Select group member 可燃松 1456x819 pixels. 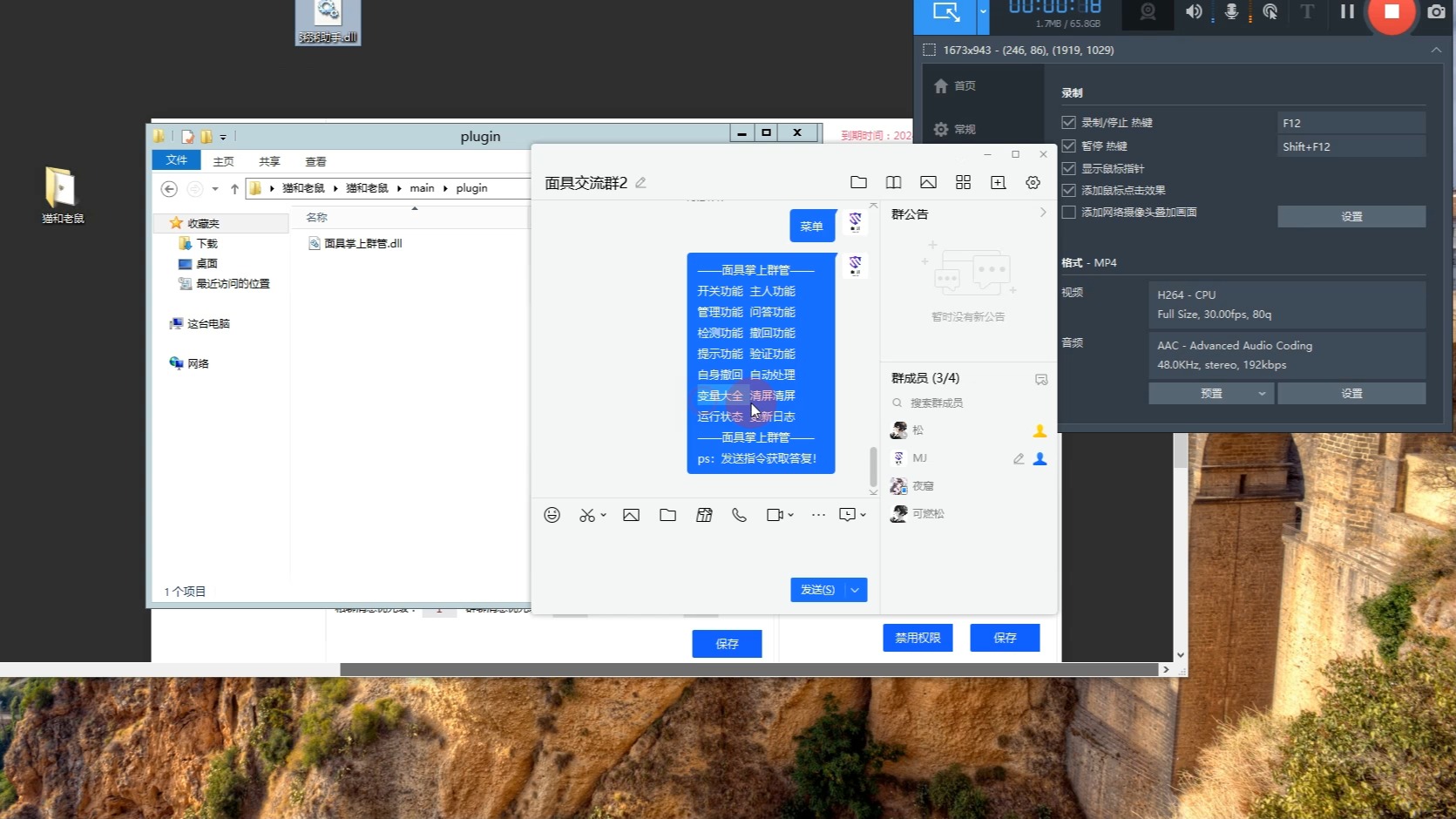pyautogui.click(x=967, y=514)
